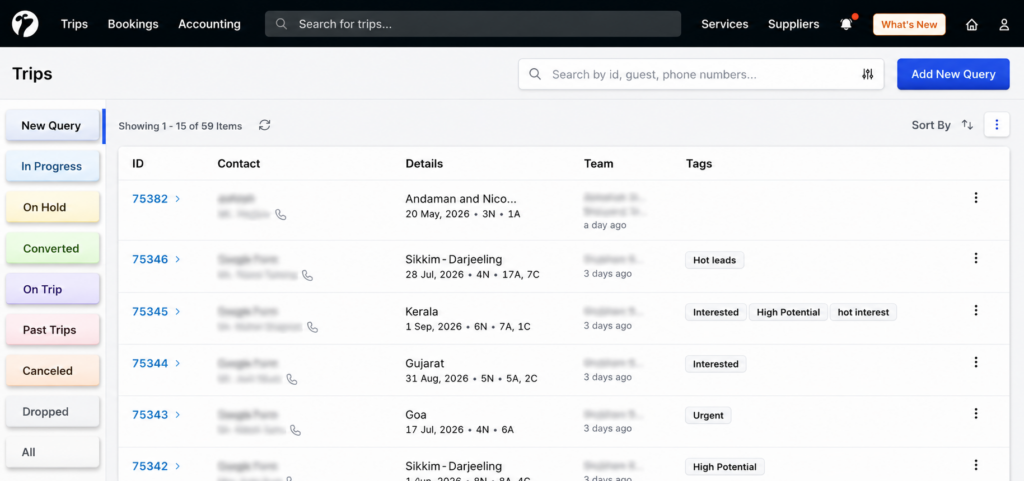1024x481 pixels.
Task: Switch to Converted tab
Action: (x=52, y=249)
